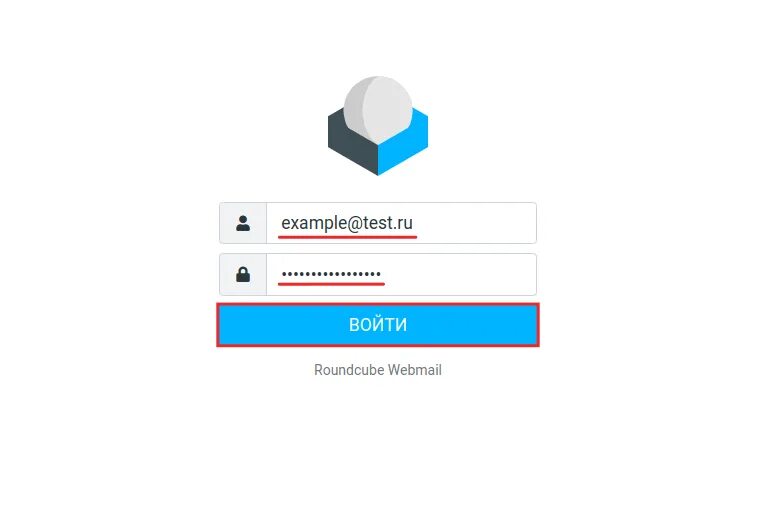This screenshot has width=776, height=530.
Task: Focus the password input field
Action: point(401,274)
